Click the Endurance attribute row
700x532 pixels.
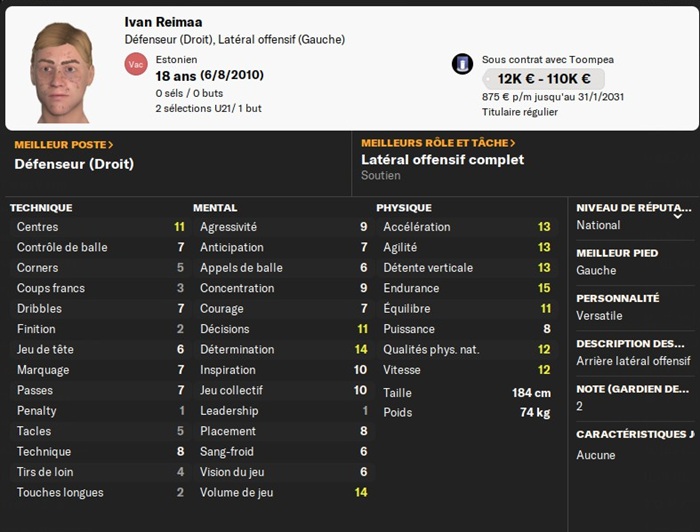point(466,288)
